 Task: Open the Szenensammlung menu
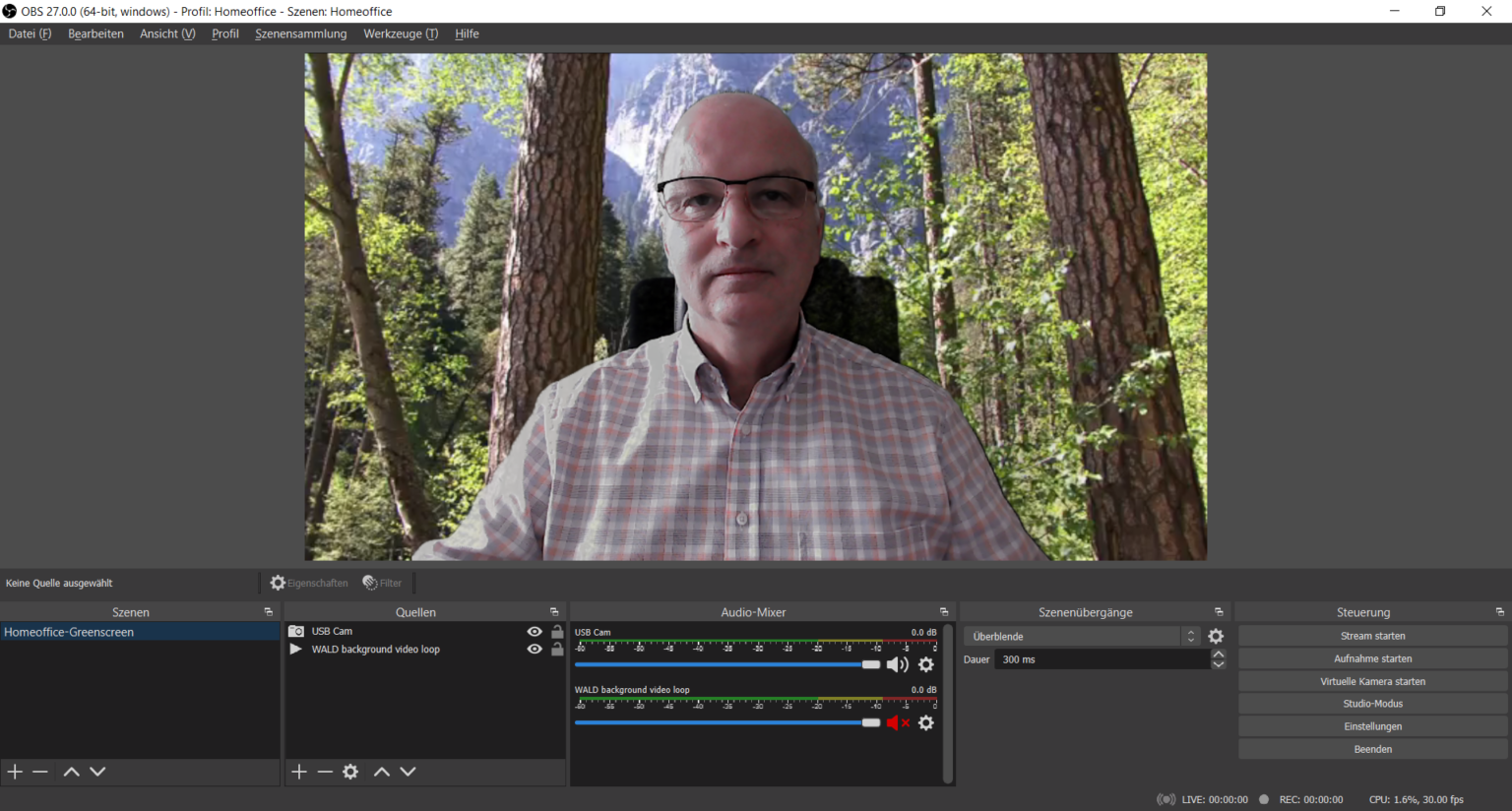click(x=300, y=33)
